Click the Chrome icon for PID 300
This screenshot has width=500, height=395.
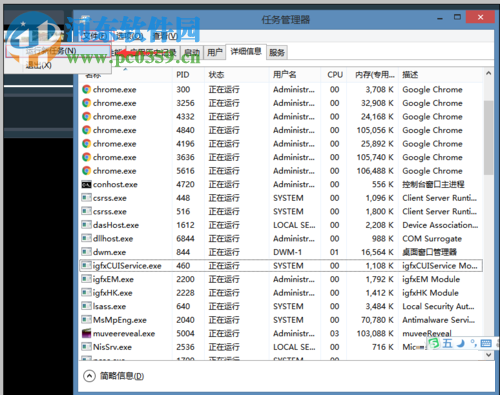click(86, 89)
